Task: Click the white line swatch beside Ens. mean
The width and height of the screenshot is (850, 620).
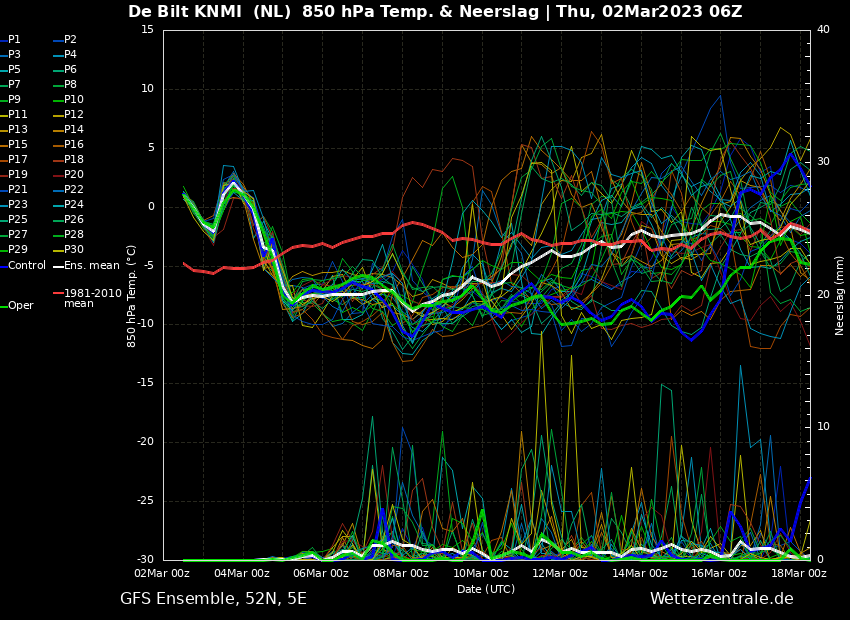Action: [58, 265]
